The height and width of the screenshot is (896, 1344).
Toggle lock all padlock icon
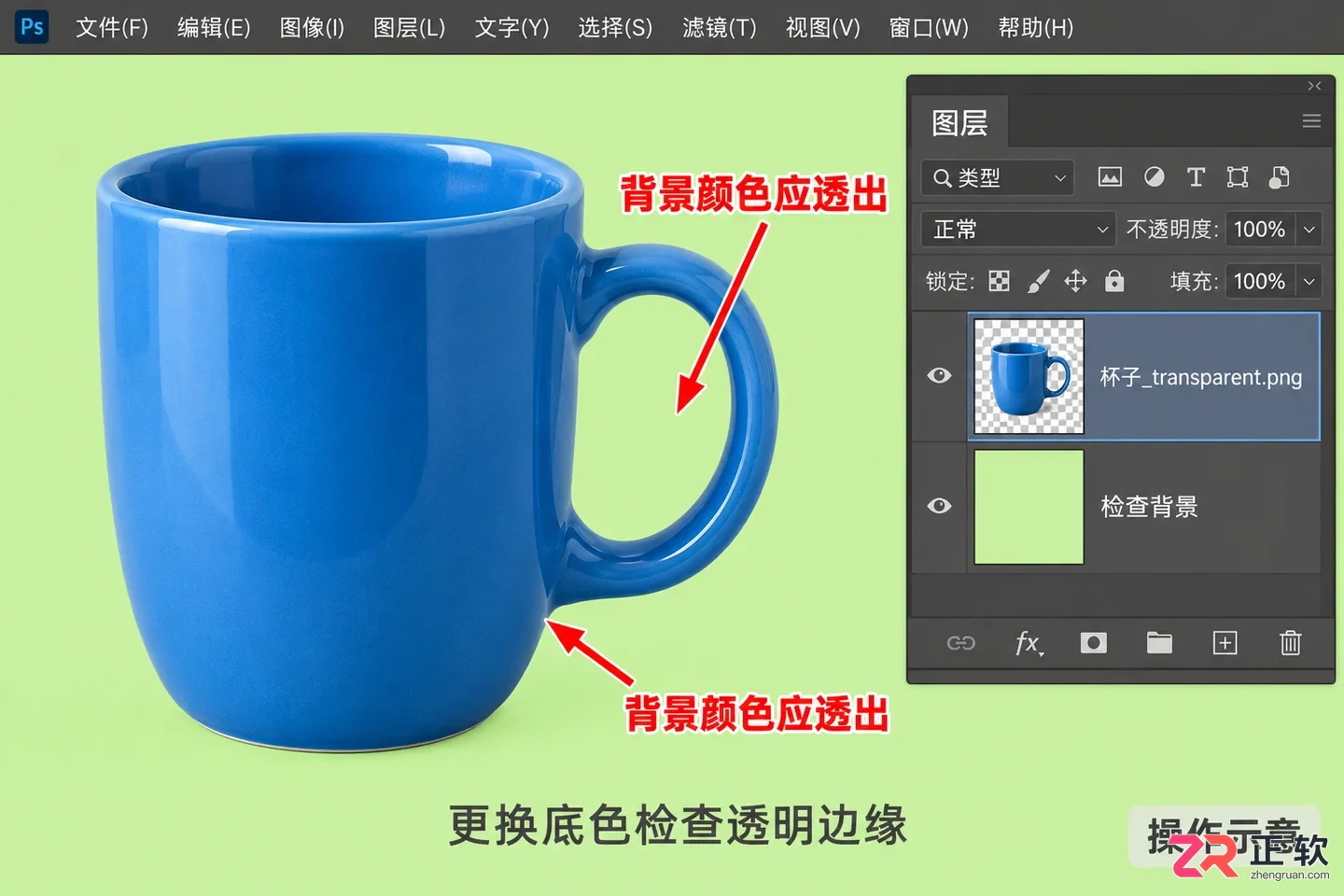pos(1114,281)
